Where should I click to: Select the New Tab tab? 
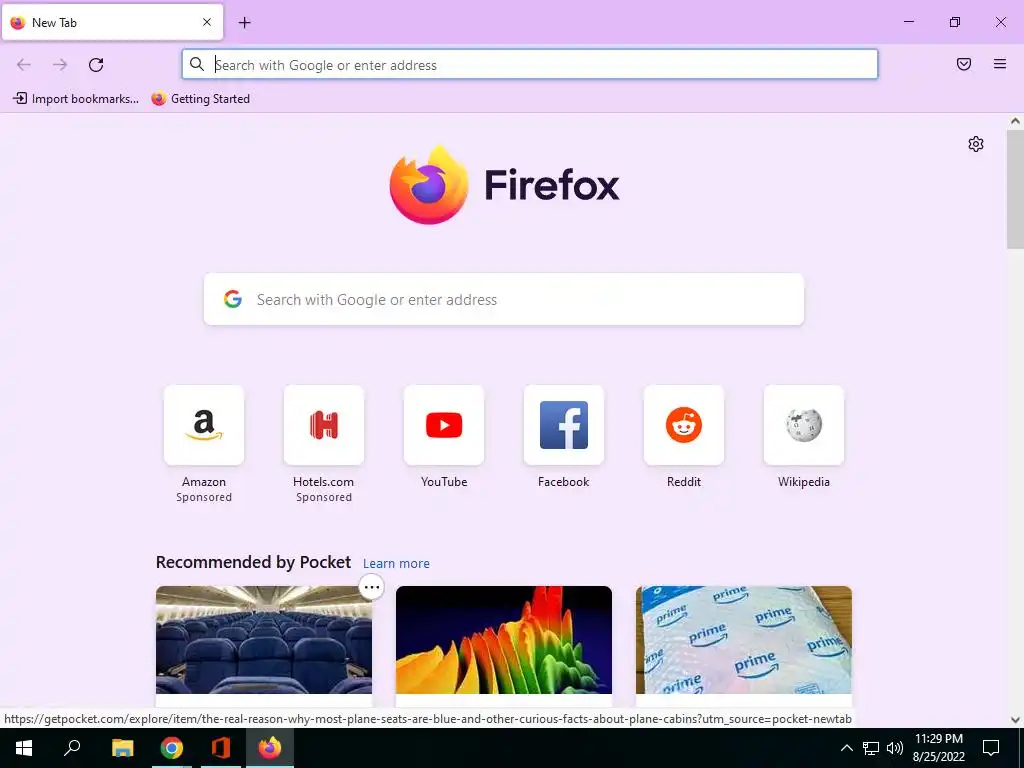(x=112, y=22)
